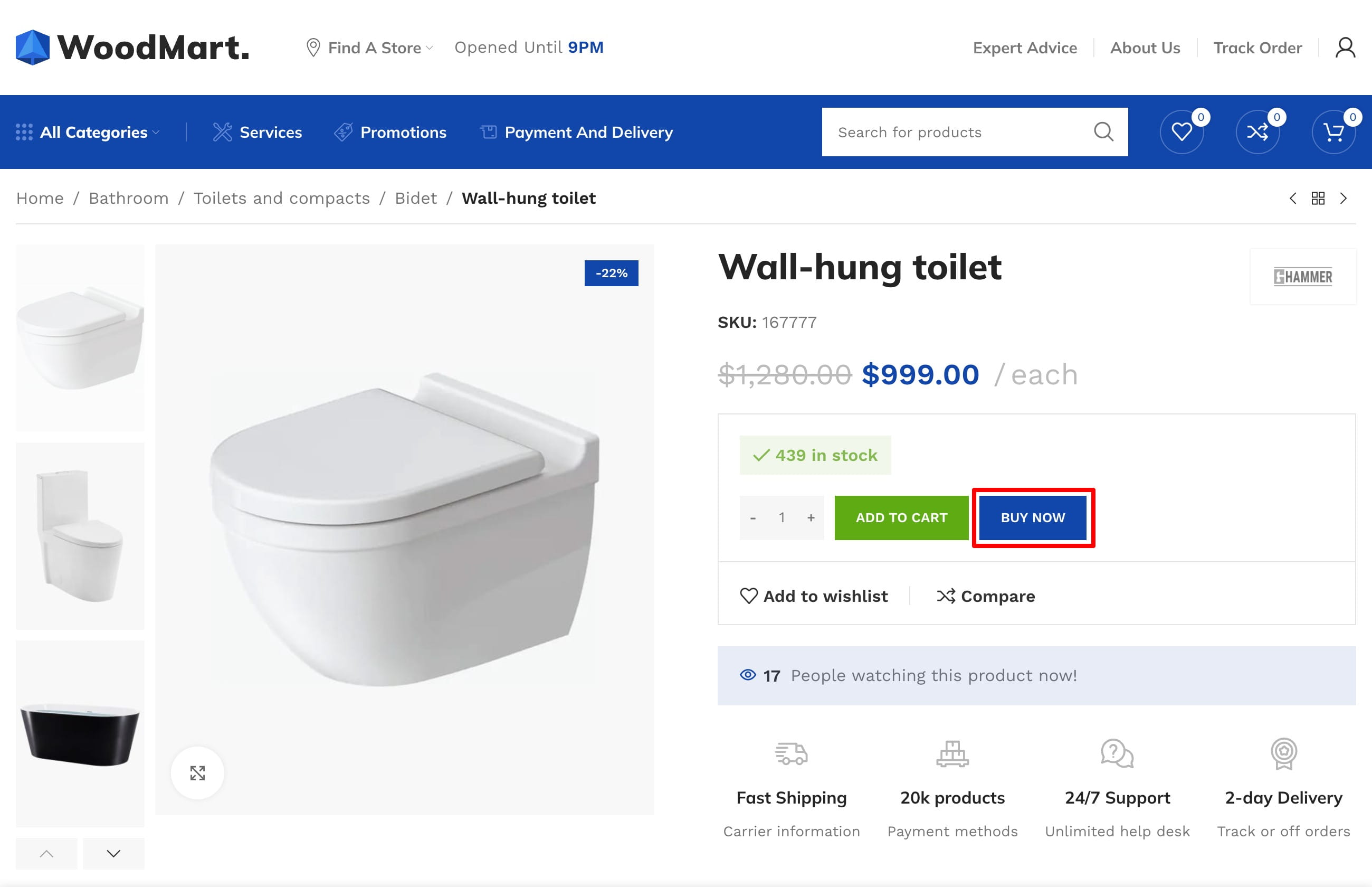Click the Buy Now button
Viewport: 1372px width, 887px height.
1033,517
